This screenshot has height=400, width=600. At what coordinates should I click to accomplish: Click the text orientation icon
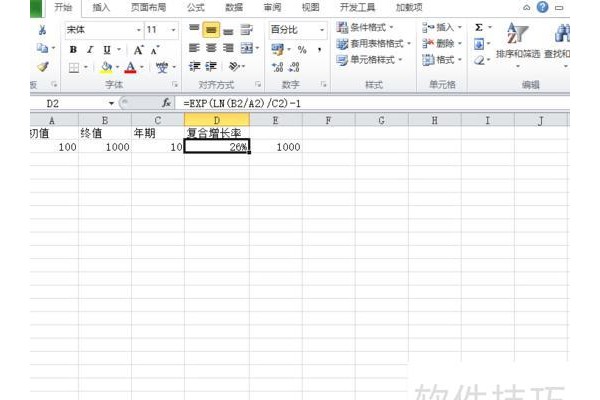click(233, 67)
